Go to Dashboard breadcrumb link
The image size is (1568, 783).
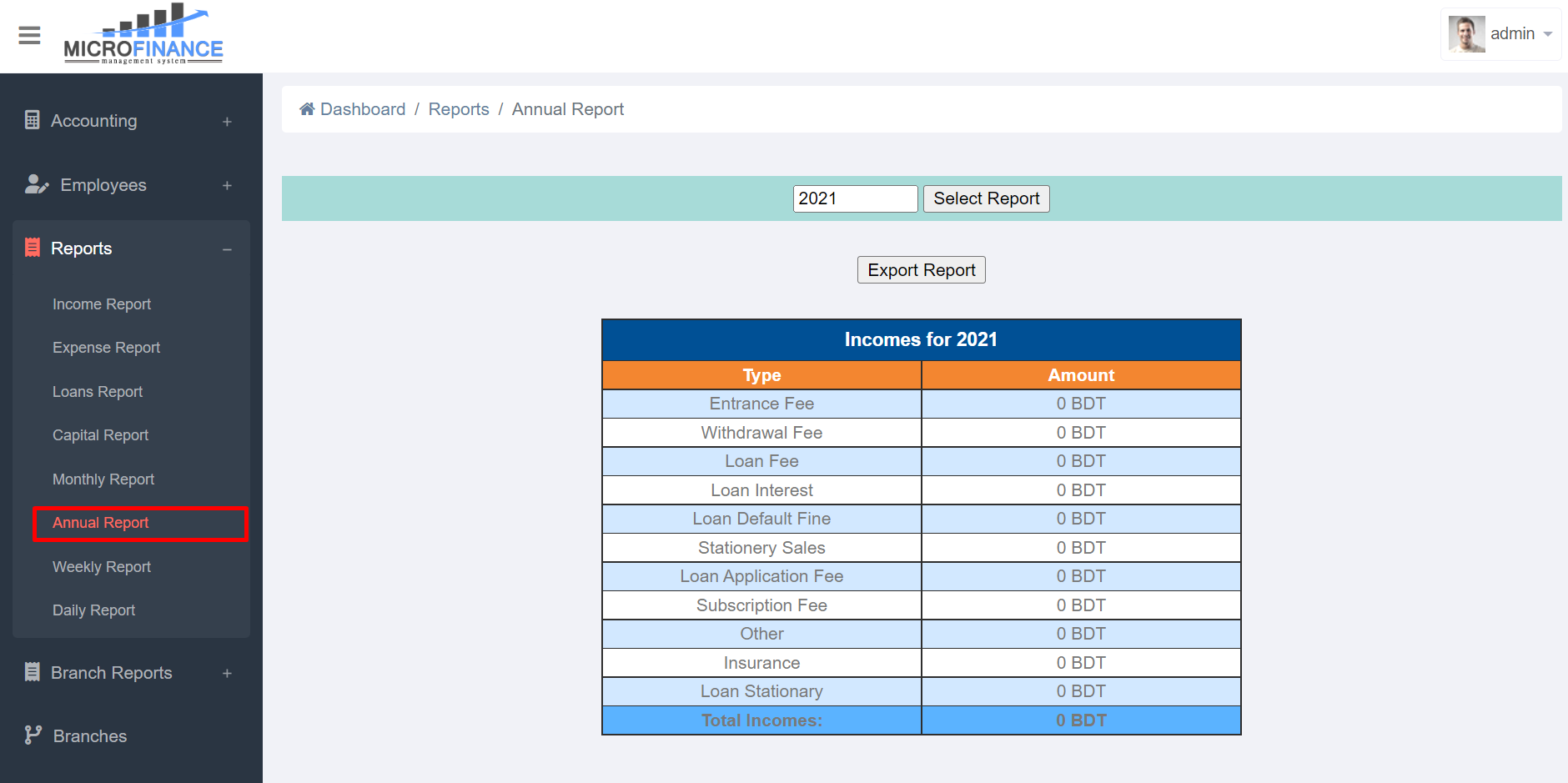pyautogui.click(x=363, y=109)
